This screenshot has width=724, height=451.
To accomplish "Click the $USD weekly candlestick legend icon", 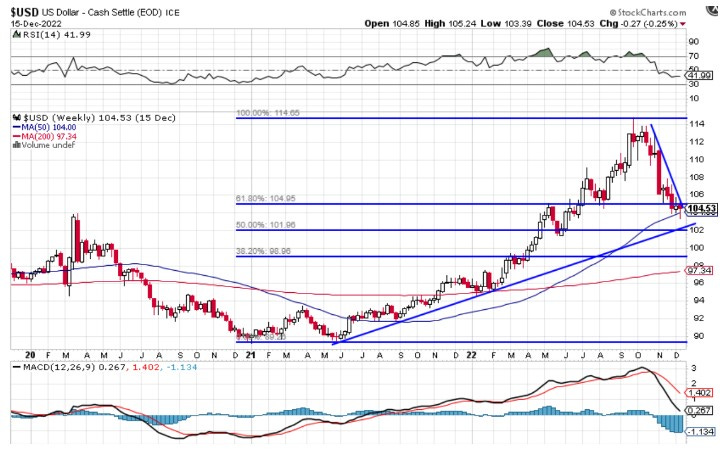I will pos(13,118).
